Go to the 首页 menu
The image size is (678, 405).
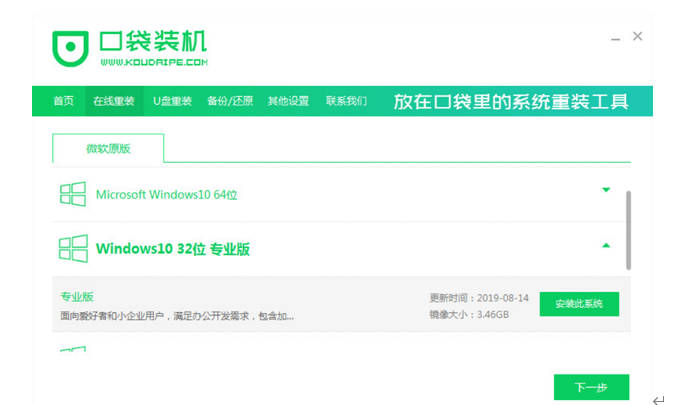[64, 101]
